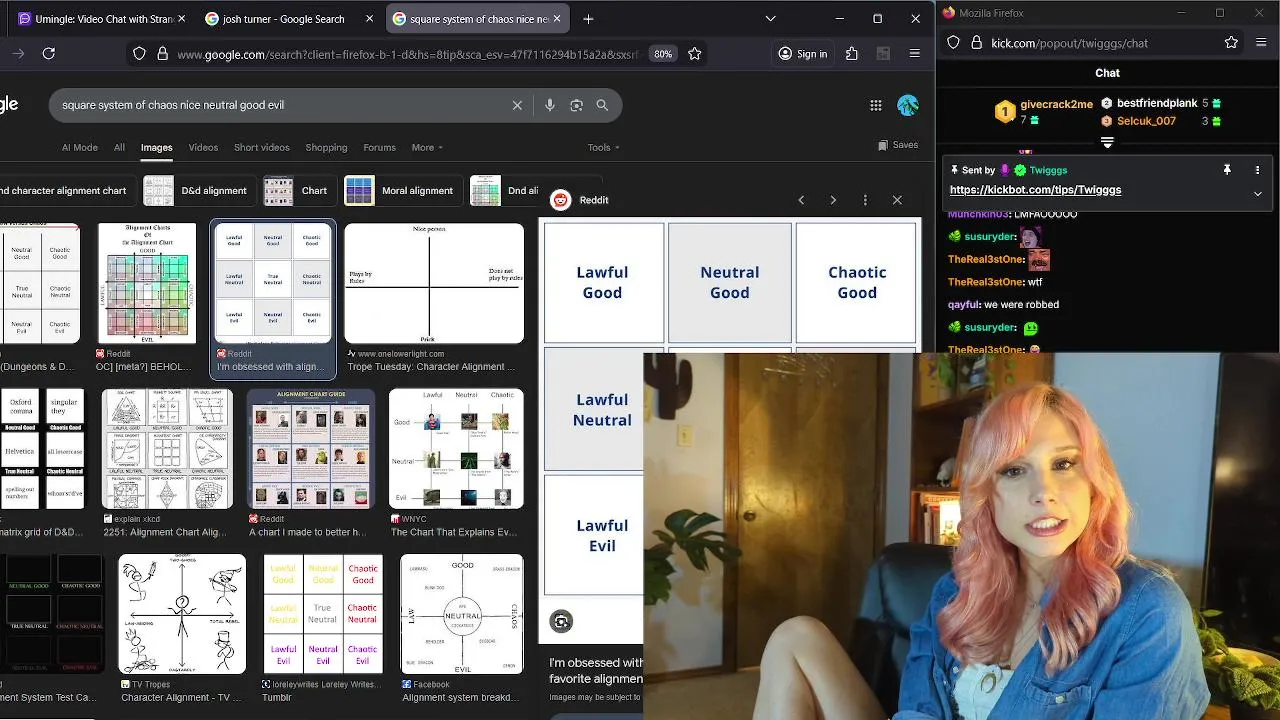Open Facebook Alignment system breakdown thumbnail

462,614
